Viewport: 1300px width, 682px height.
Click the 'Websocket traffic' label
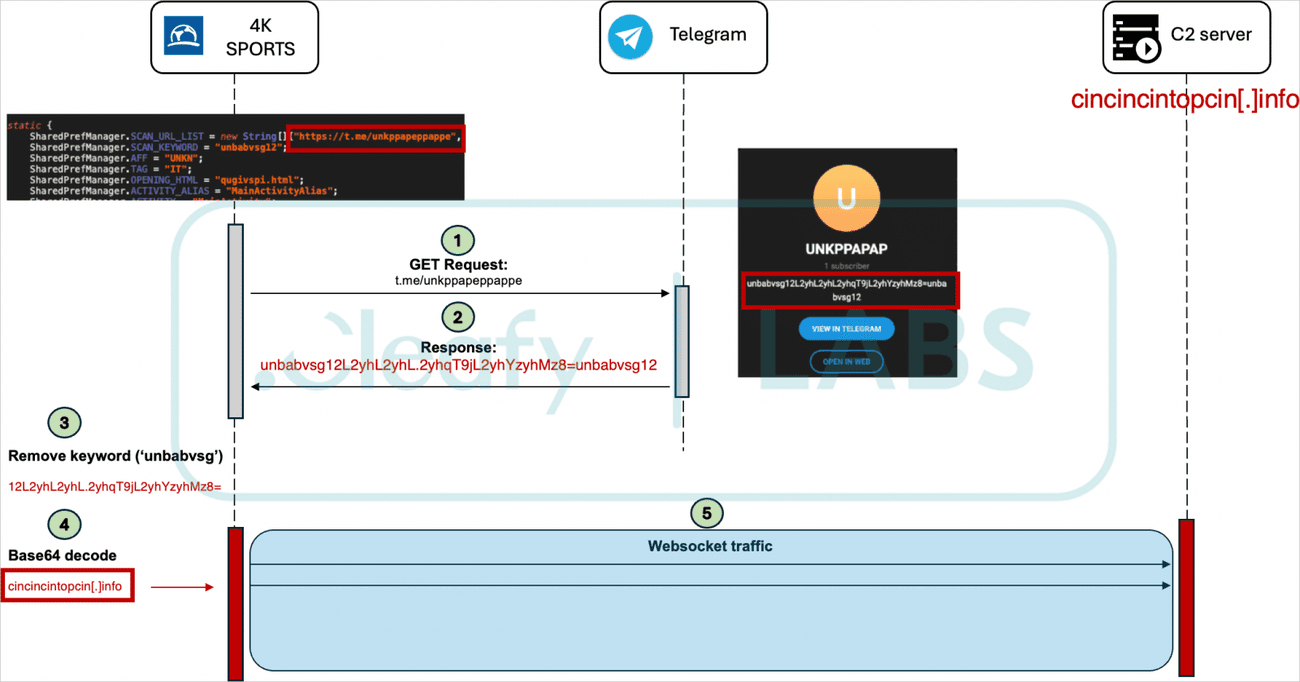(710, 546)
